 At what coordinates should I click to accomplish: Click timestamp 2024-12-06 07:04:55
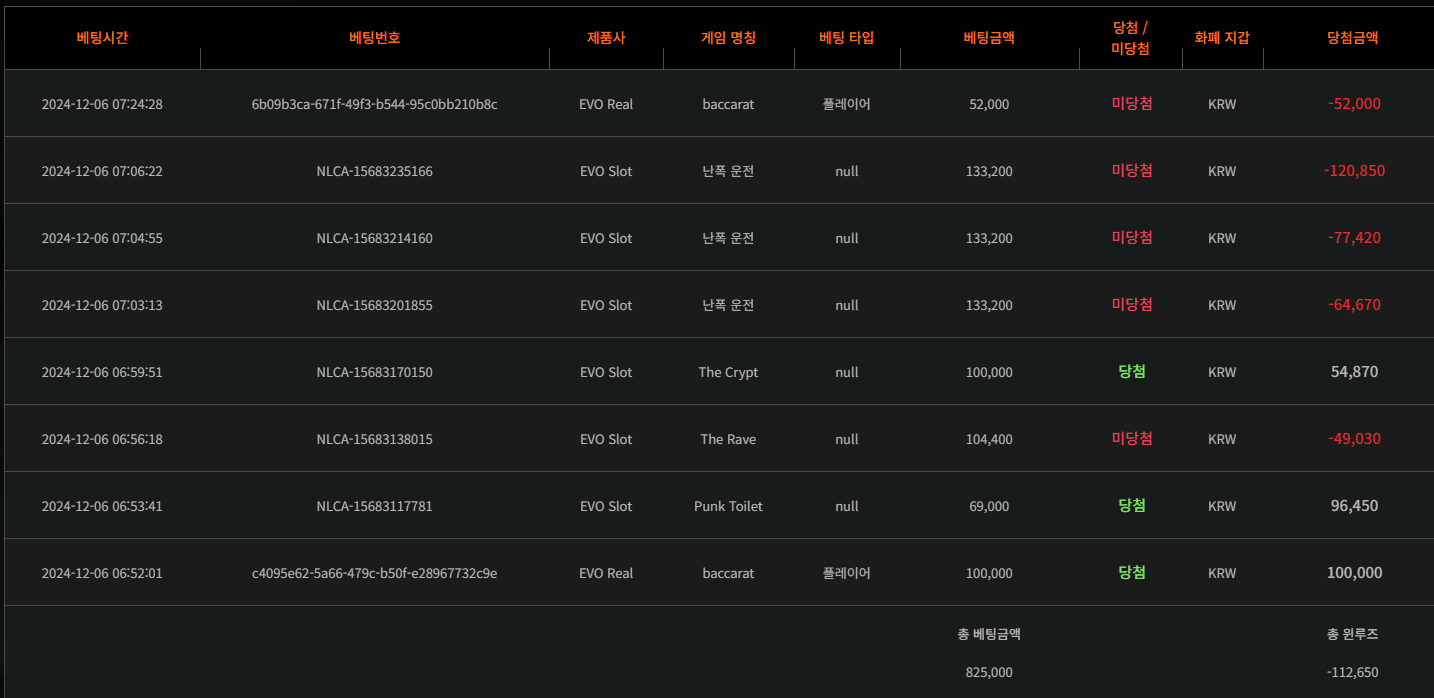pos(102,238)
